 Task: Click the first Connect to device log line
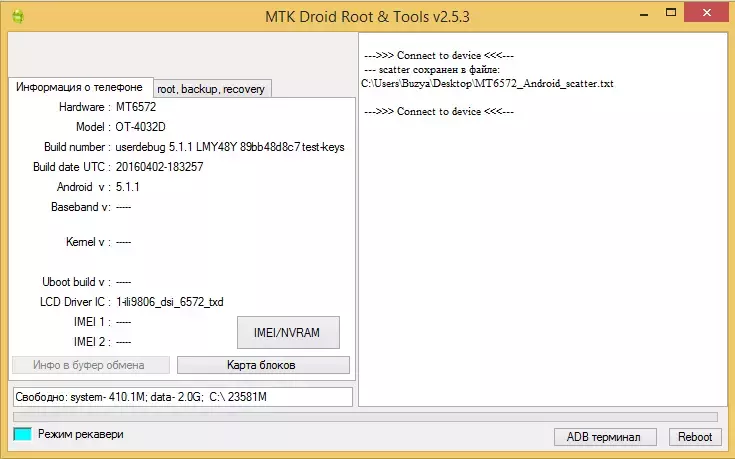click(x=439, y=55)
